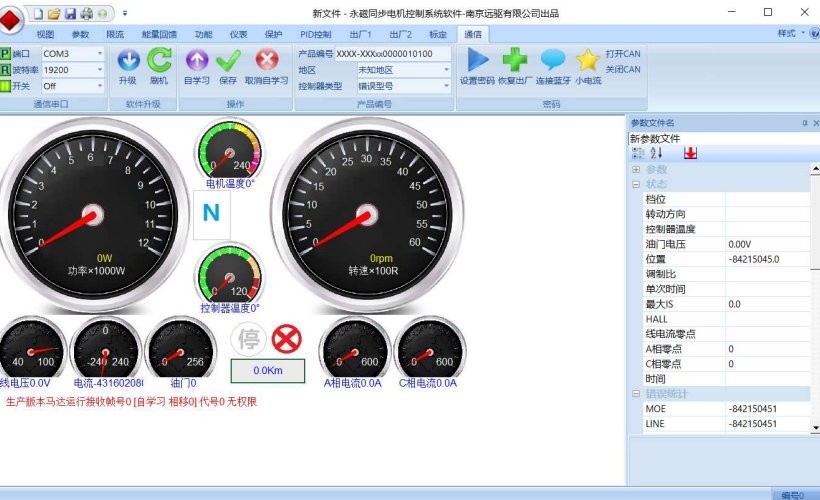Viewport: 820px width, 500px height.
Task: Click the help icon beside 样式
Action: (815, 33)
